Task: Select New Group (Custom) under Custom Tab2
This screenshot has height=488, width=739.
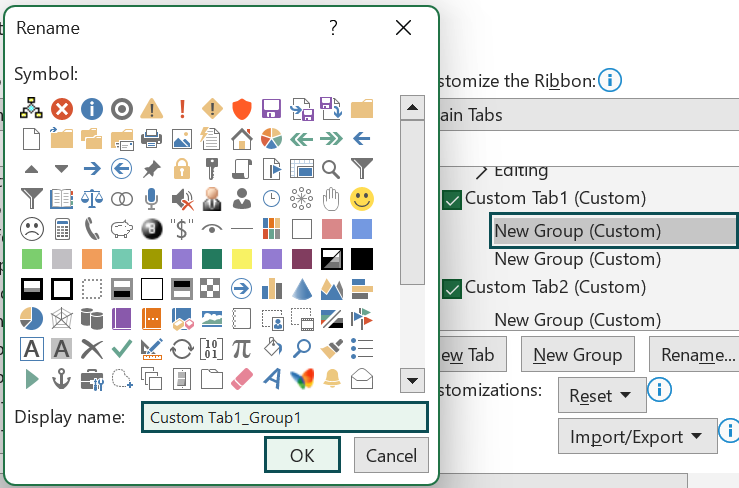Action: point(577,320)
